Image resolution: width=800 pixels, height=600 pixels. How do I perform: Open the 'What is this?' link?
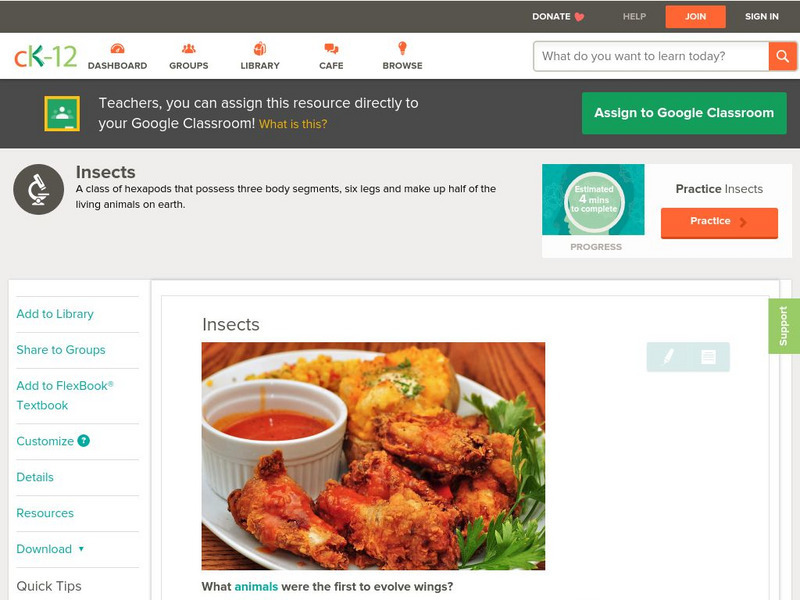point(293,124)
